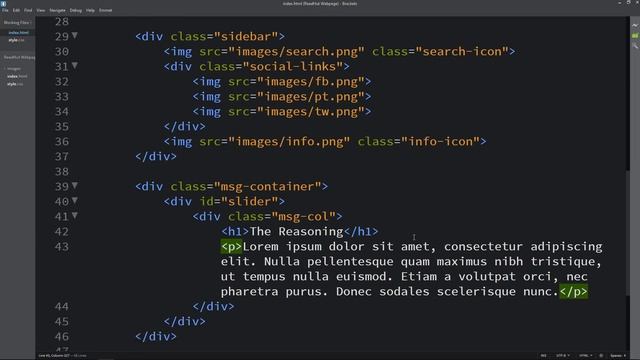Viewport: 640px width, 360px height.
Task: Collapse code fold at line 29
Action: (75, 36)
